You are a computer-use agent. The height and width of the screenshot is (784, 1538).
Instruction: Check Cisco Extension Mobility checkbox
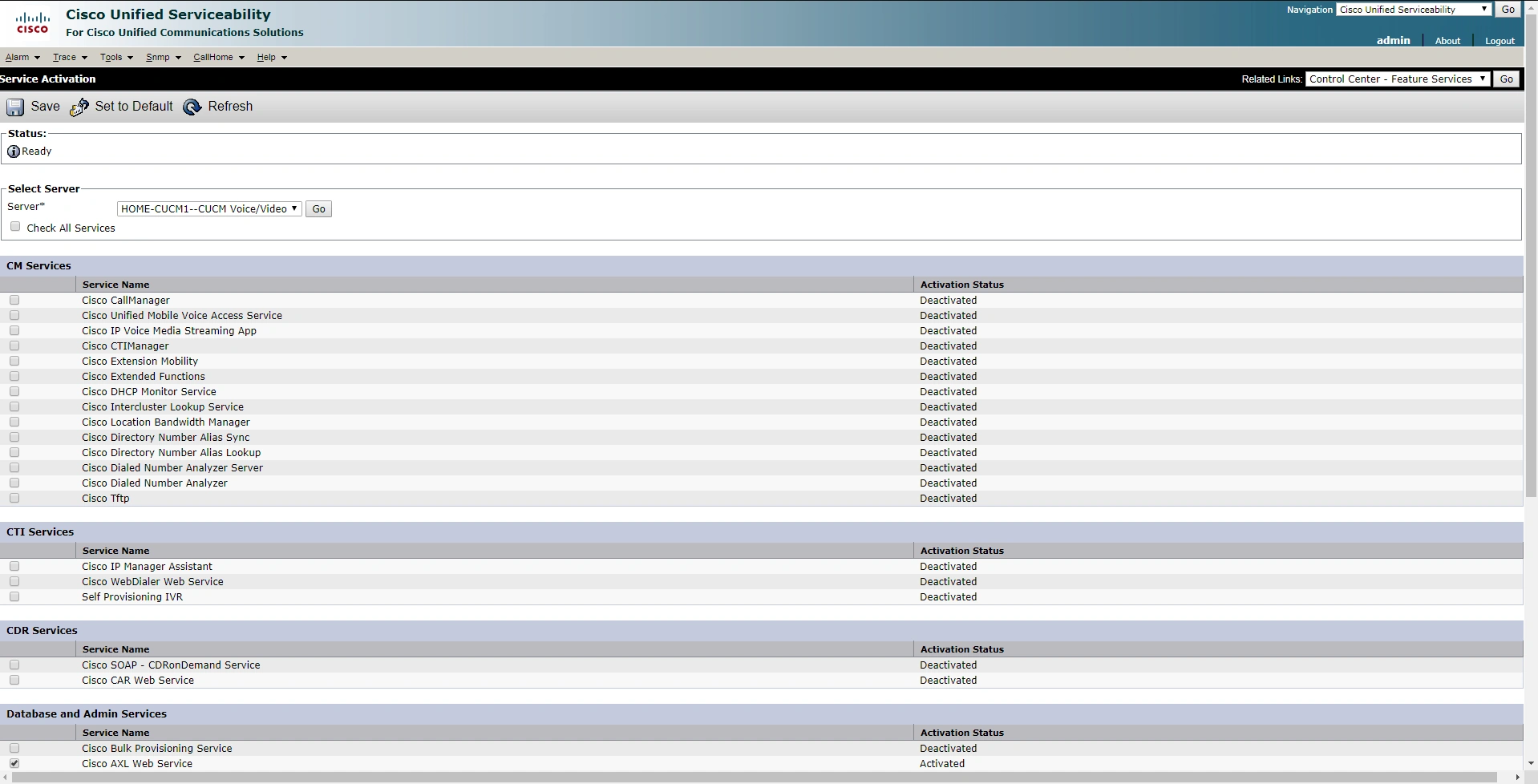coord(14,361)
